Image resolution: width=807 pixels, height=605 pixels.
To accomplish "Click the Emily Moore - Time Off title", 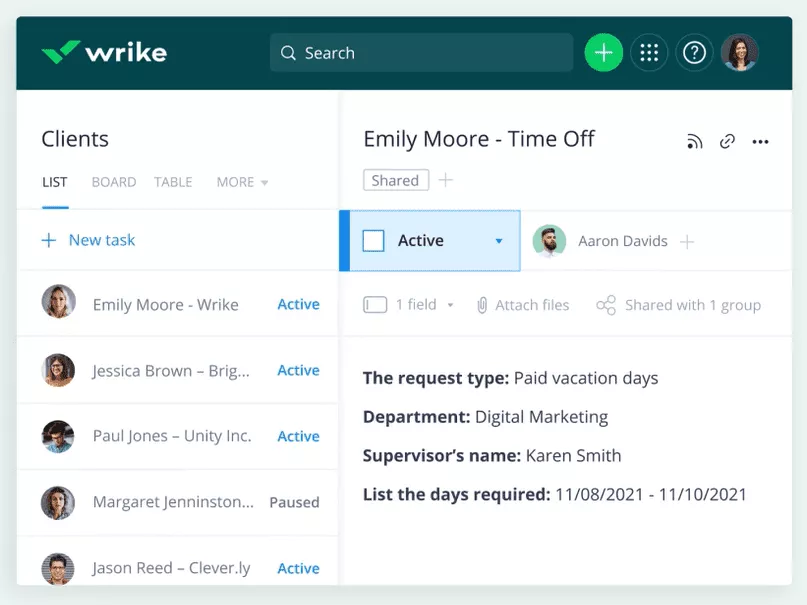I will pos(479,139).
